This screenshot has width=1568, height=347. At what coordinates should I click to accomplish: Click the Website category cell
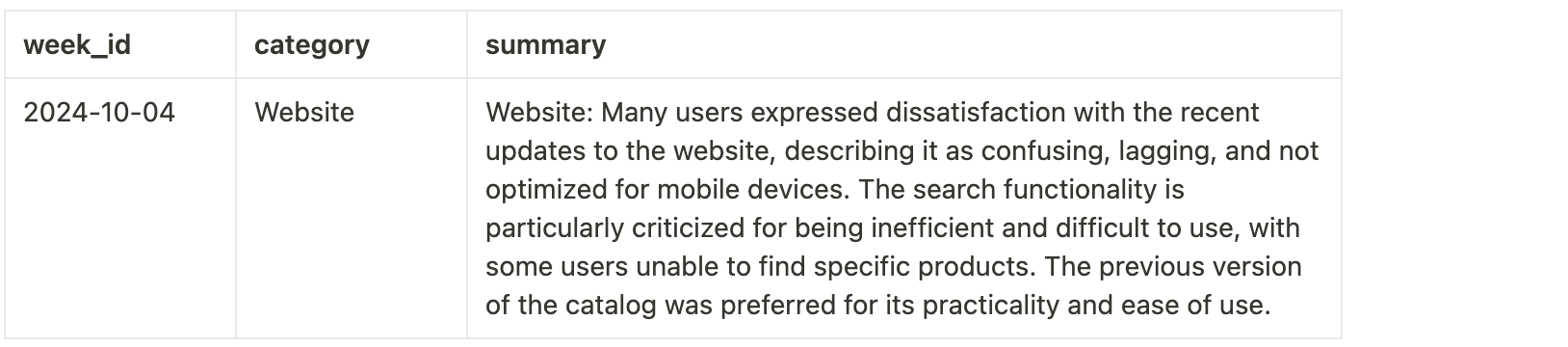click(304, 113)
